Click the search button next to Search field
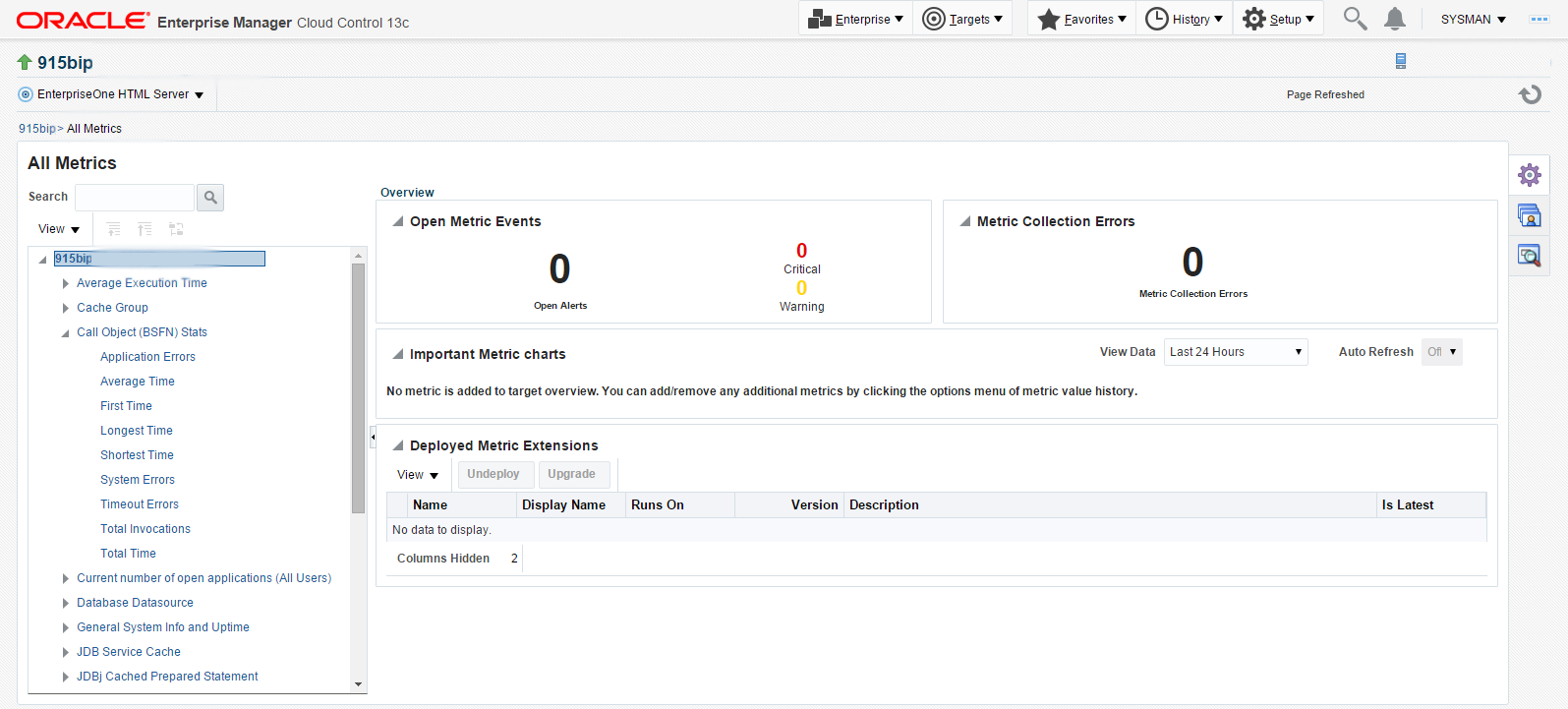The image size is (1568, 709). click(210, 198)
